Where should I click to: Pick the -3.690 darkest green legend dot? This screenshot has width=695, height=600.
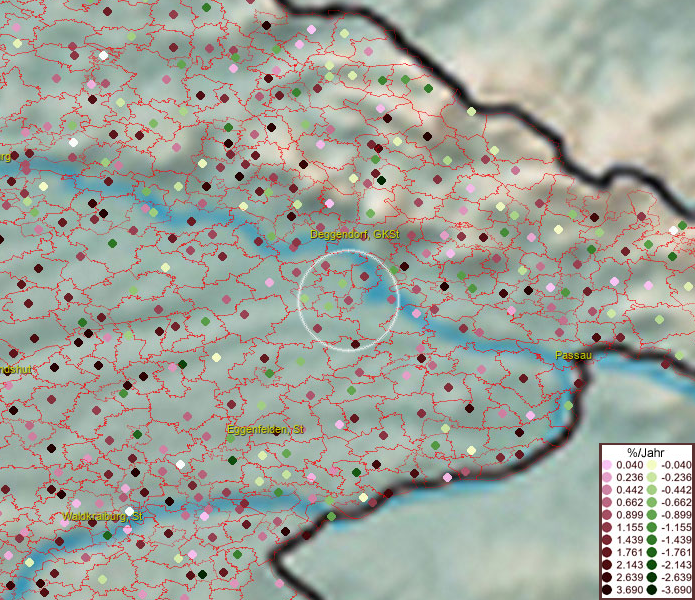point(652,590)
